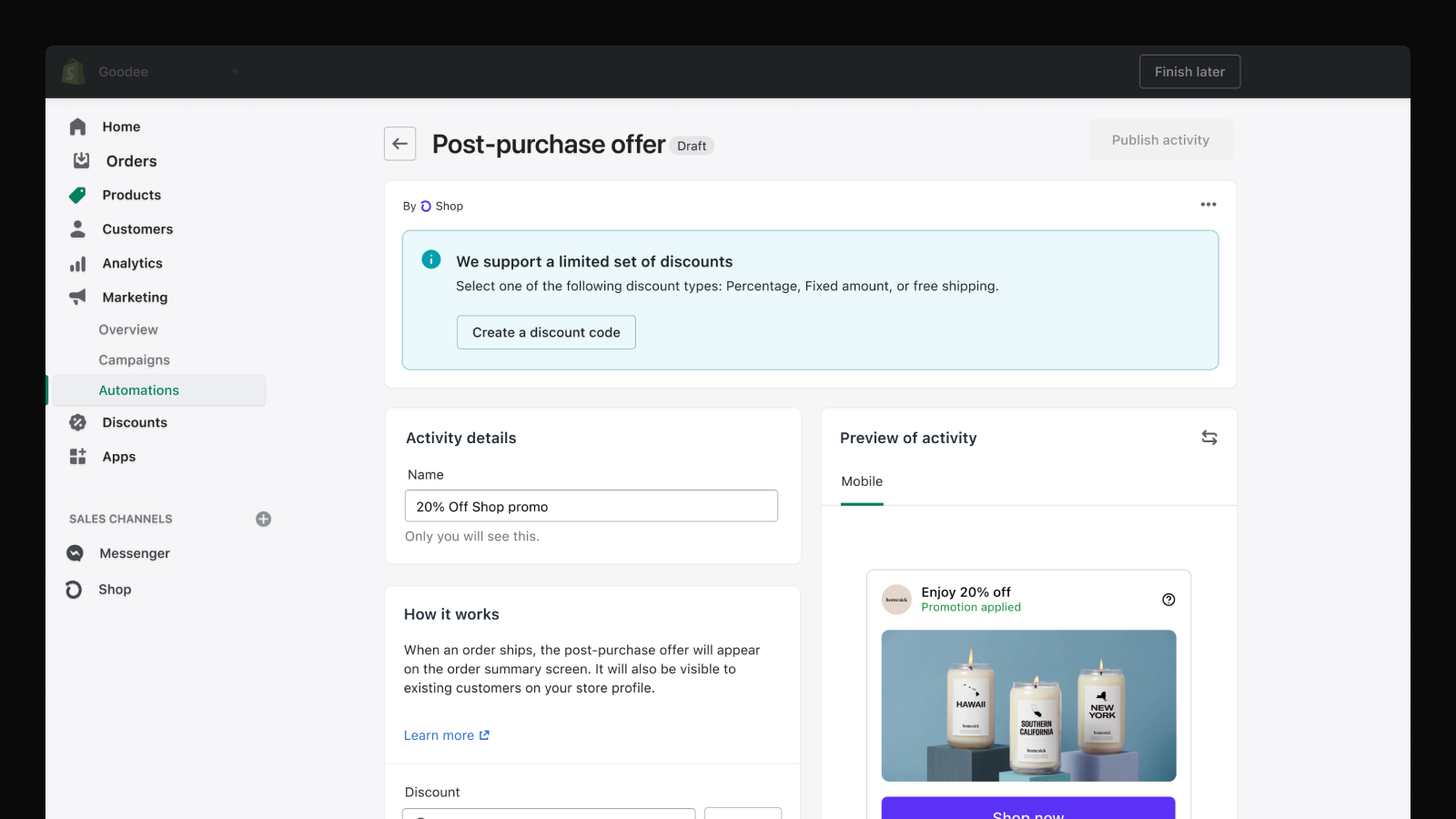1456x819 pixels.
Task: Click Create a discount code button
Action: point(546,332)
